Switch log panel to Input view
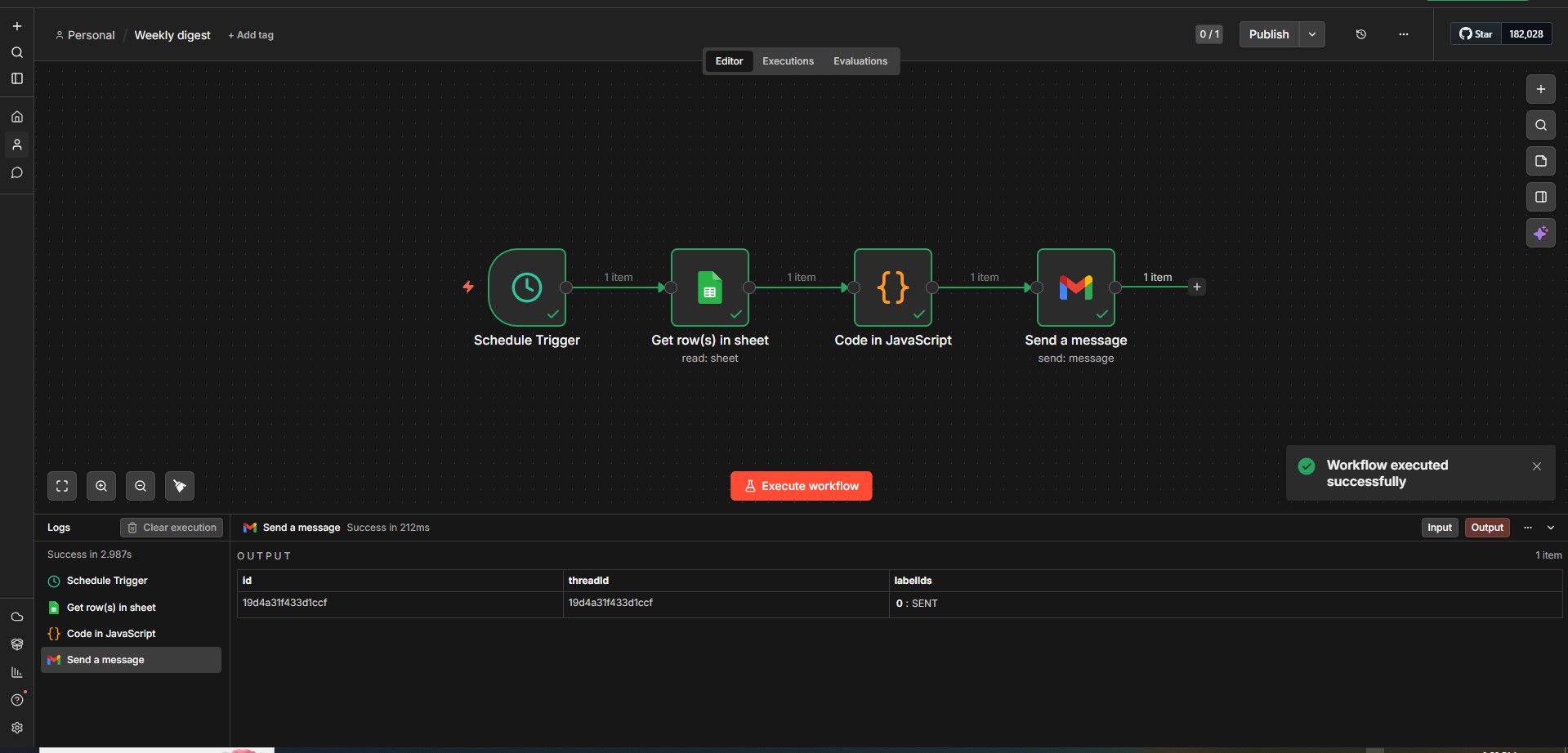This screenshot has height=753, width=1568. tap(1439, 527)
